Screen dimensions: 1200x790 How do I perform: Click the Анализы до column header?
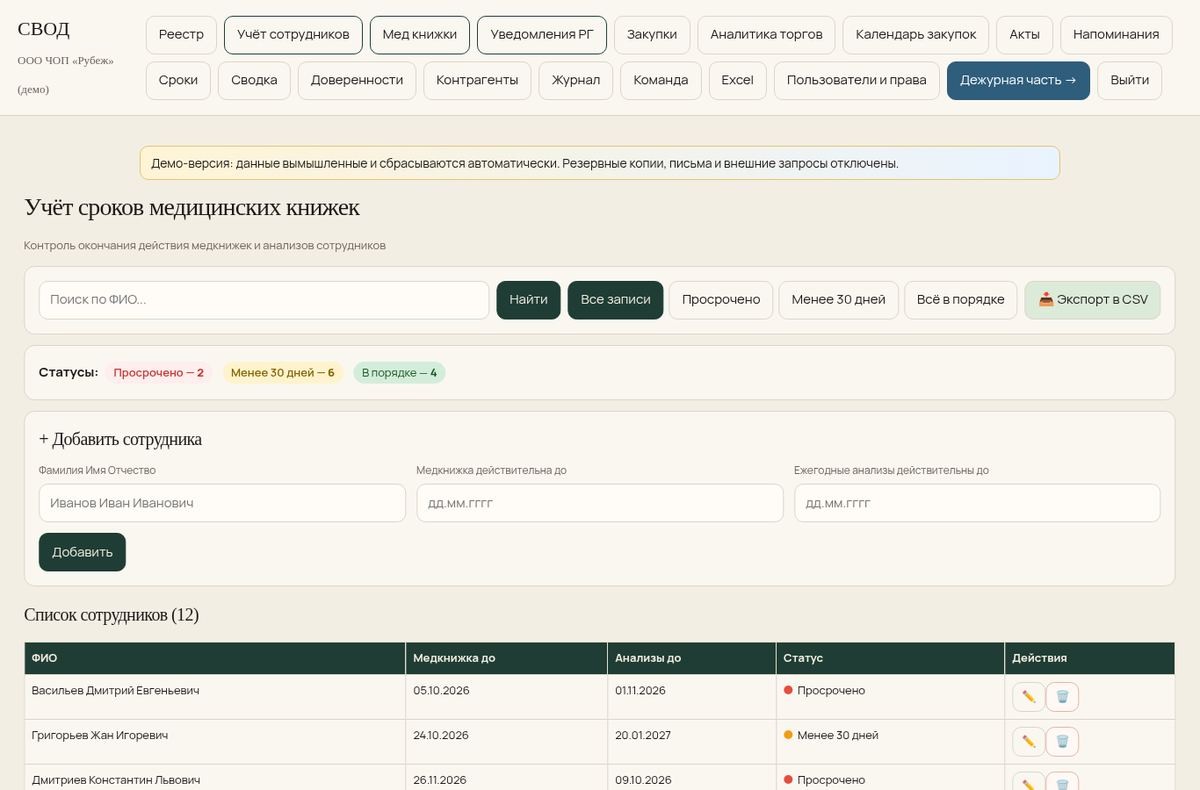691,658
